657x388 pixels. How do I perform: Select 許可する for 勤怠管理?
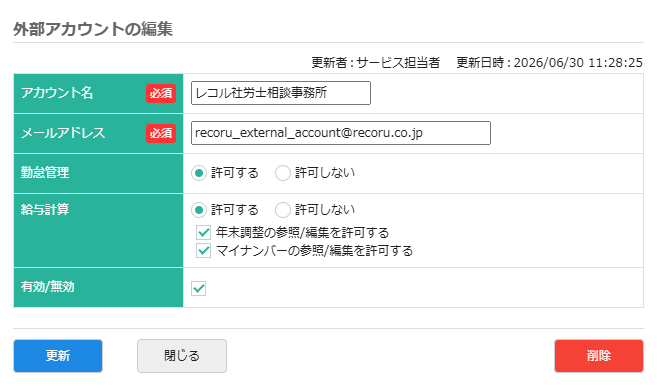click(x=199, y=173)
